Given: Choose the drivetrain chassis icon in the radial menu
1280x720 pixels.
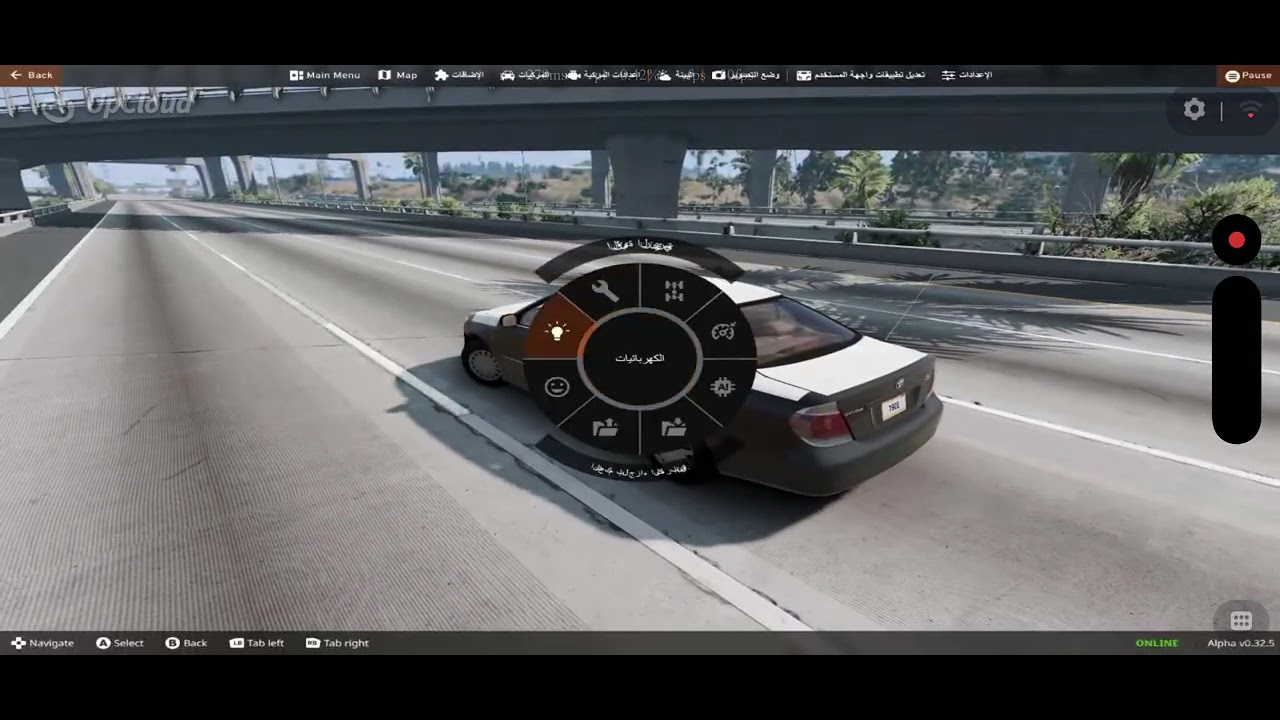Looking at the screenshot, I should pyautogui.click(x=675, y=291).
